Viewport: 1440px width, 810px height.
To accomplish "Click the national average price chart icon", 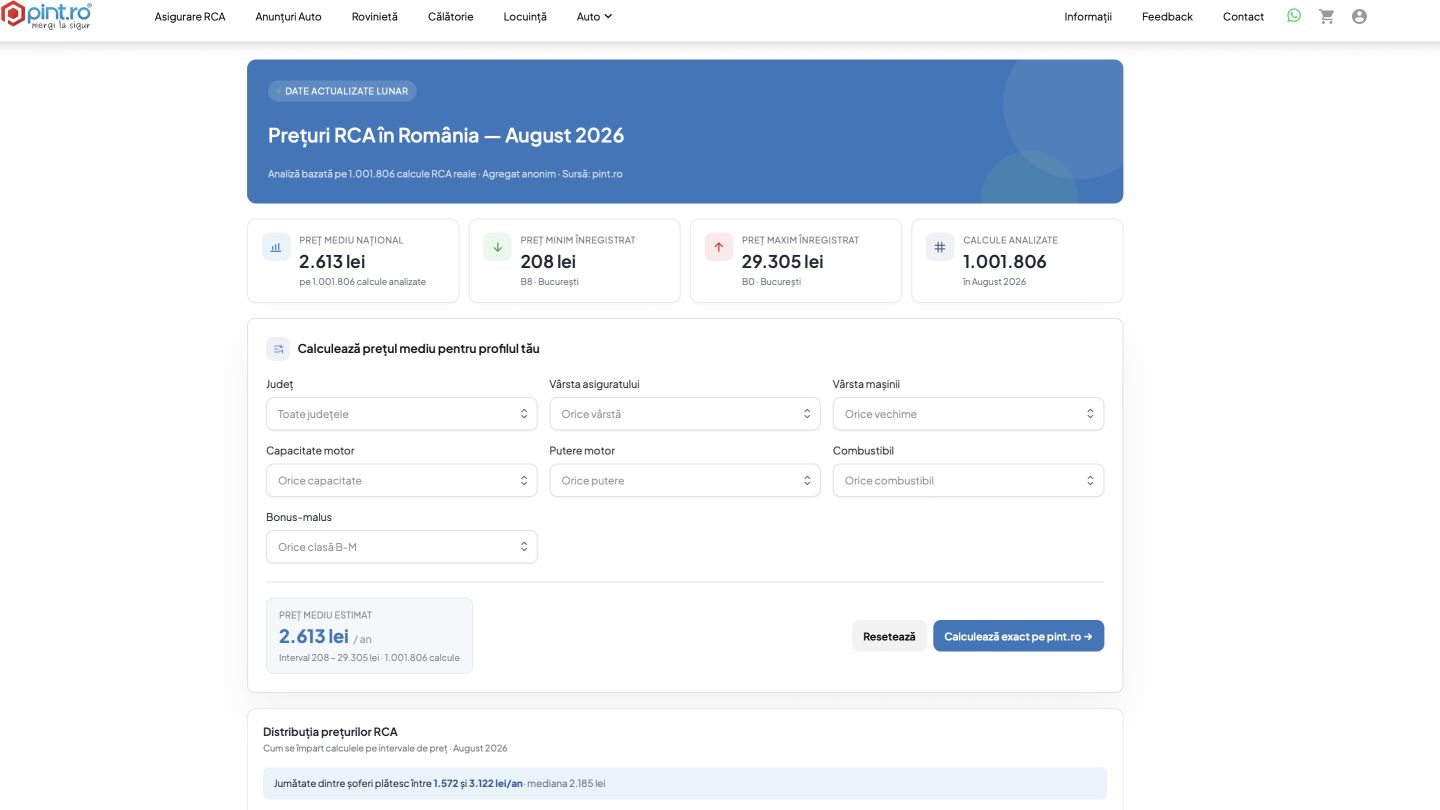I will (x=276, y=247).
